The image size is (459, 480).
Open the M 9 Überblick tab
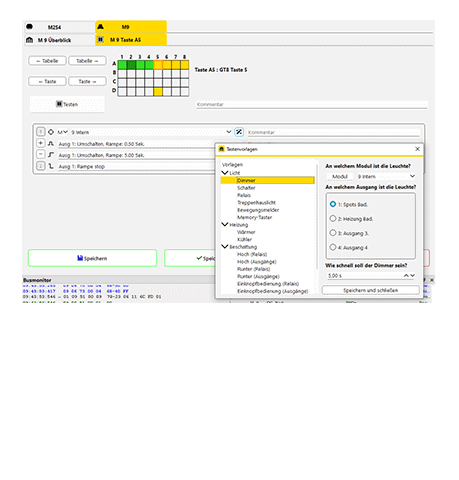pos(60,40)
